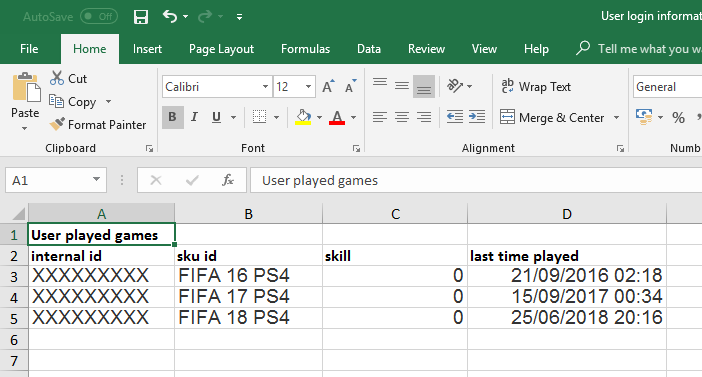This screenshot has width=702, height=377.
Task: Open the Merge & Center dropdown arrow
Action: (x=616, y=118)
